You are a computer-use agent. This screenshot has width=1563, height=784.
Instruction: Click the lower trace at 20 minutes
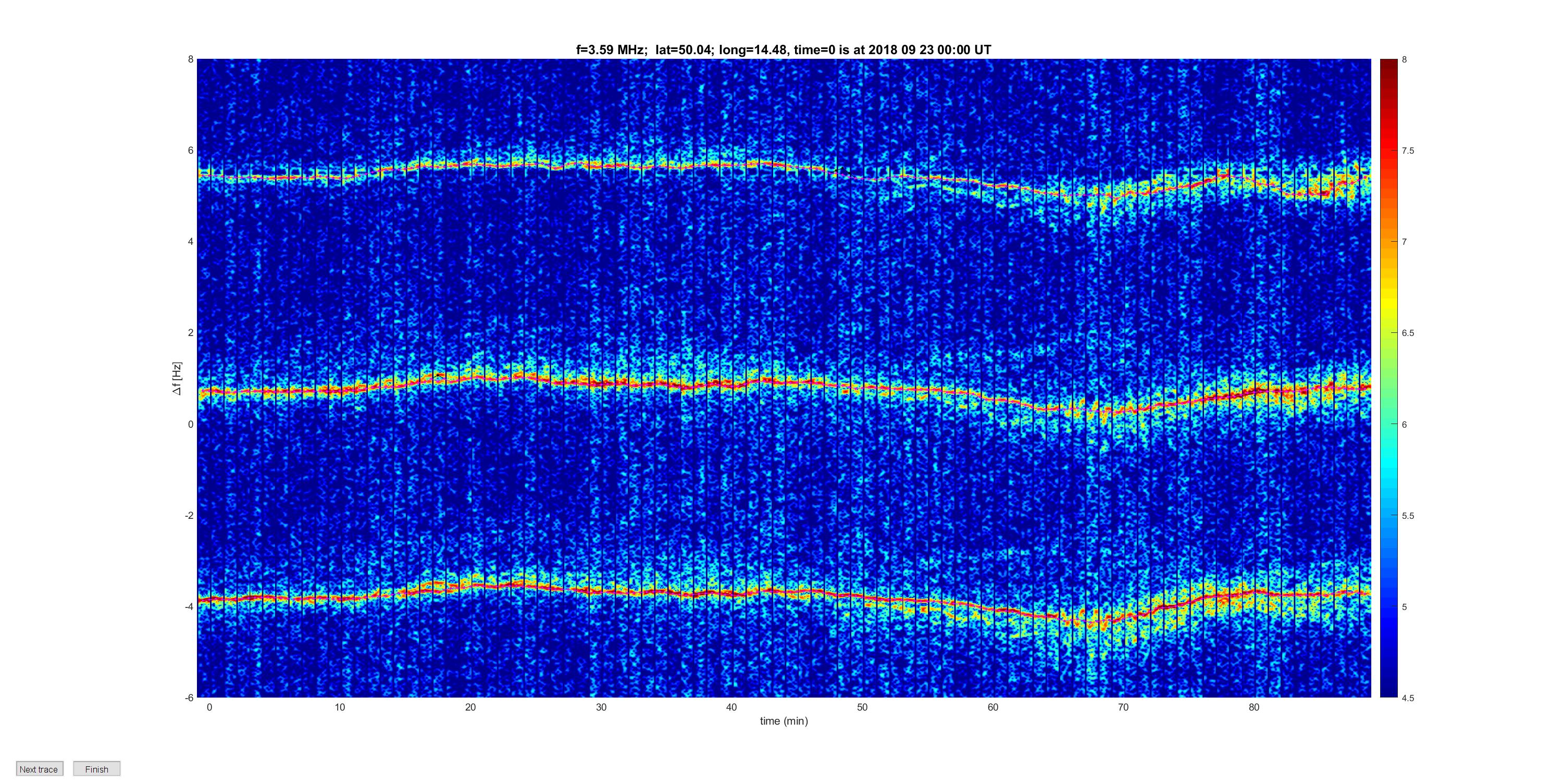(x=470, y=585)
